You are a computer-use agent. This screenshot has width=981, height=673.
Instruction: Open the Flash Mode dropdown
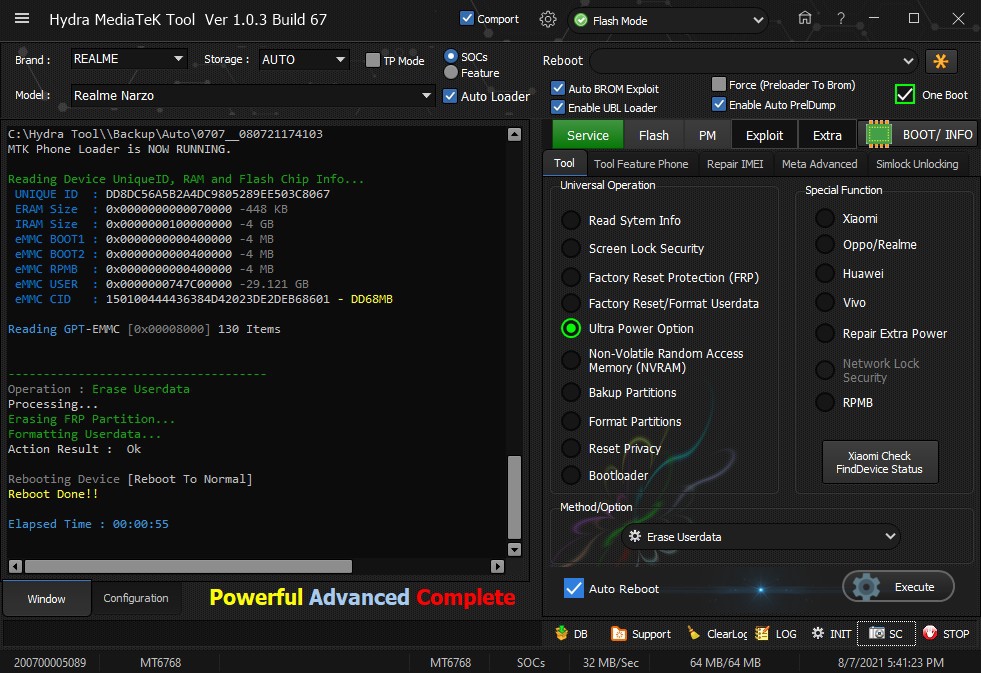(x=668, y=21)
